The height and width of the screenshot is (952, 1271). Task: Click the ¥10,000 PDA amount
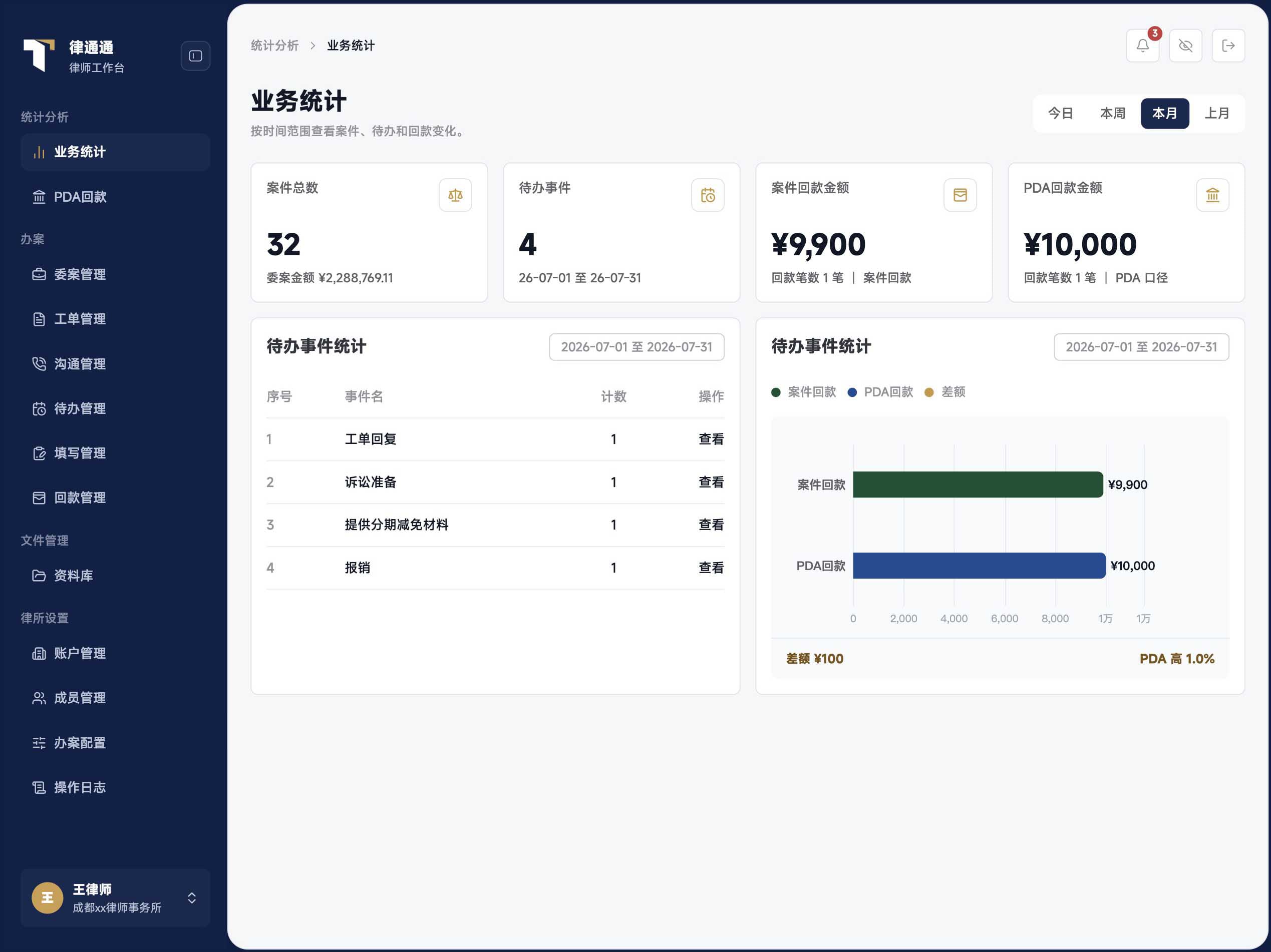click(x=1080, y=245)
